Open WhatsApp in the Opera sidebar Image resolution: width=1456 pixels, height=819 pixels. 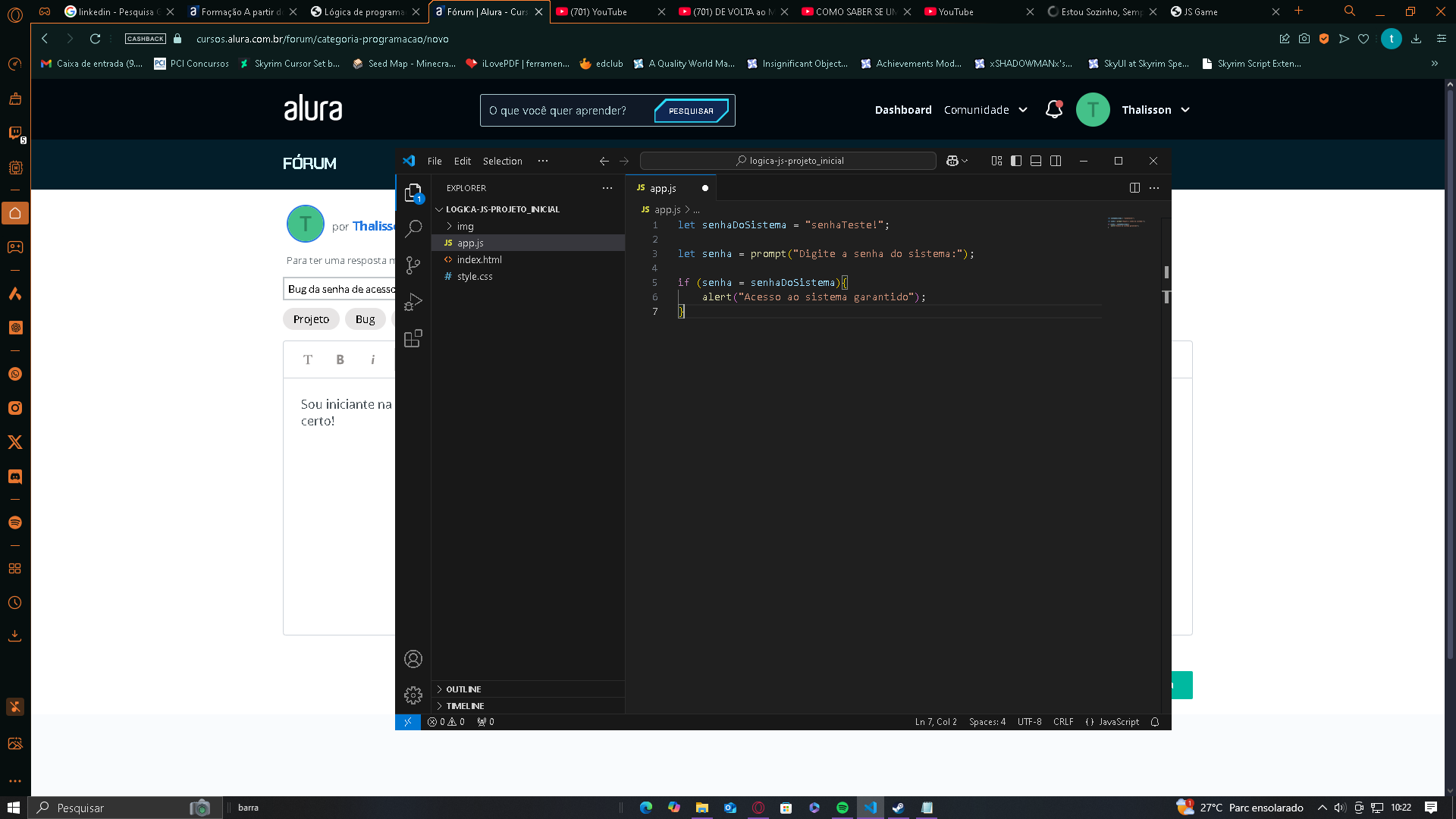15,374
